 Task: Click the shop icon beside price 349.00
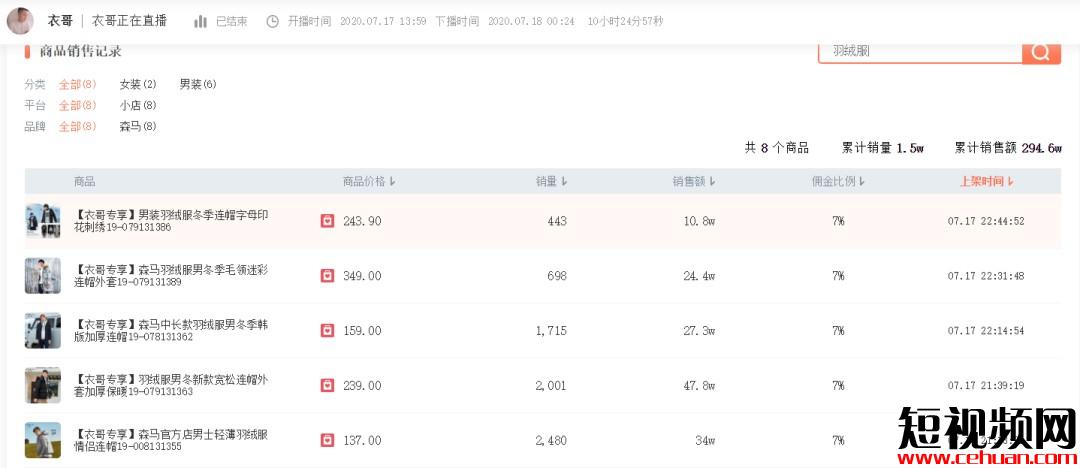(327, 276)
